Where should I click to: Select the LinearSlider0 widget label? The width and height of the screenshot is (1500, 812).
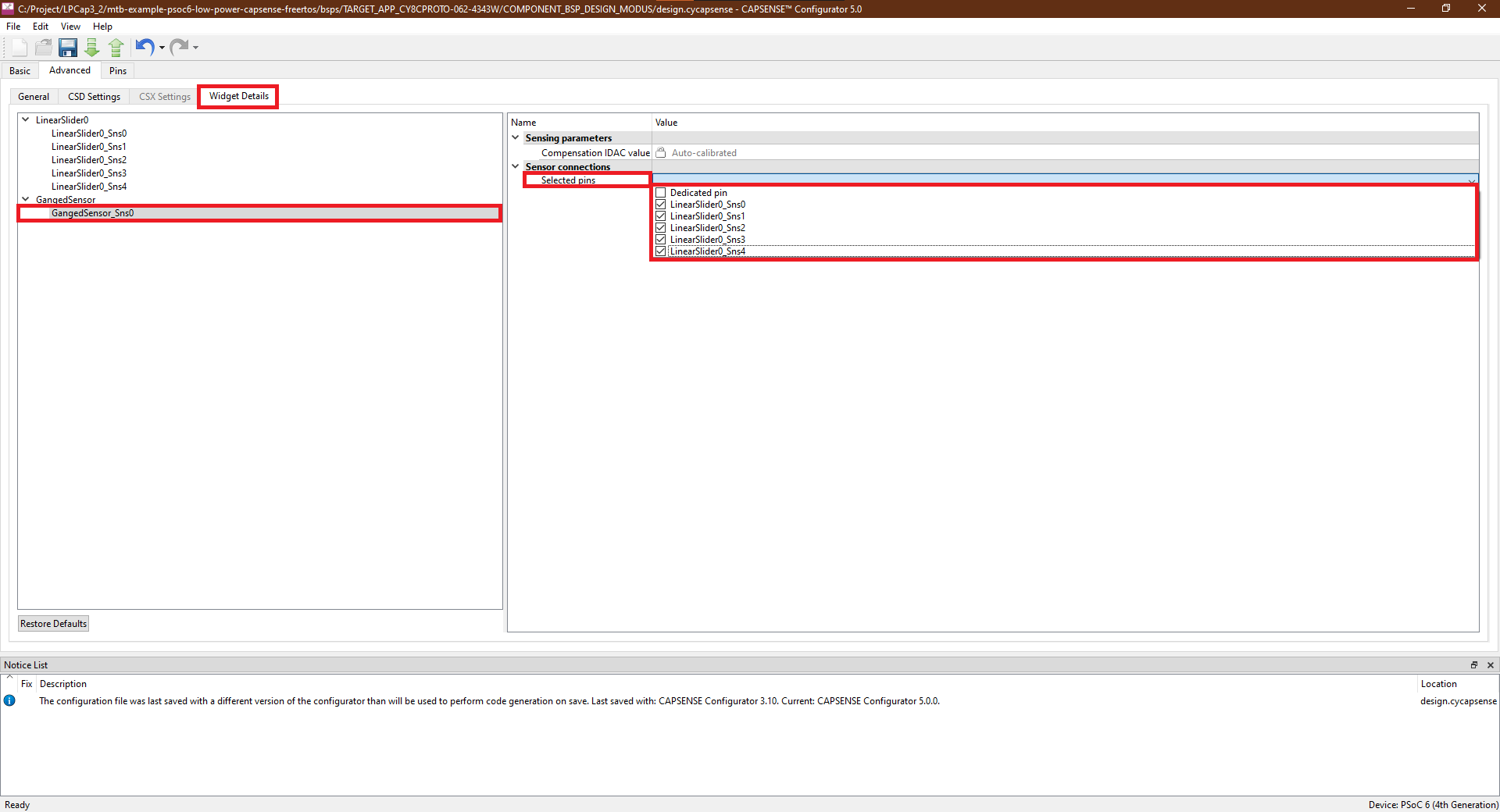62,120
